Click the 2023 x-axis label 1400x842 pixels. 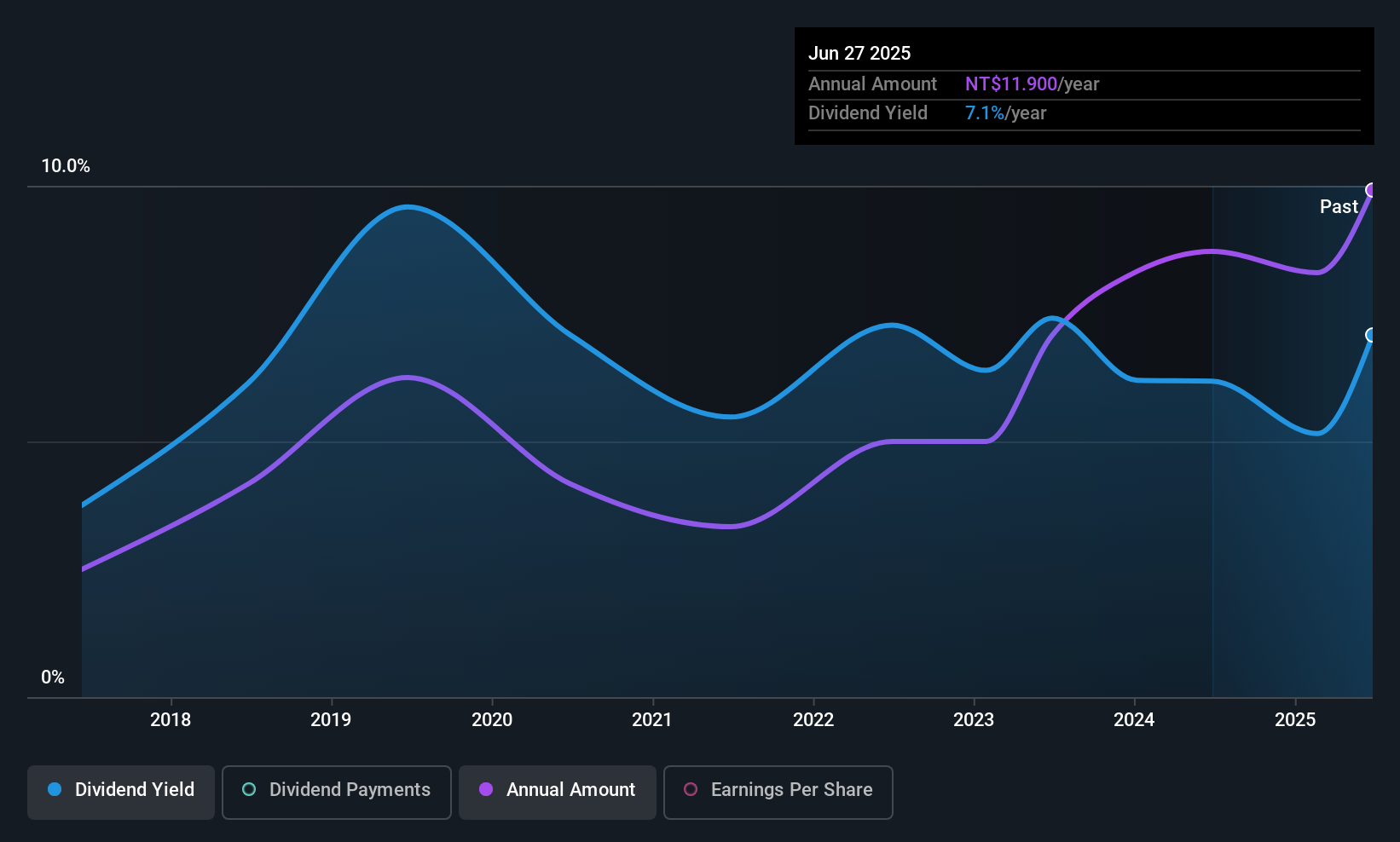point(974,720)
